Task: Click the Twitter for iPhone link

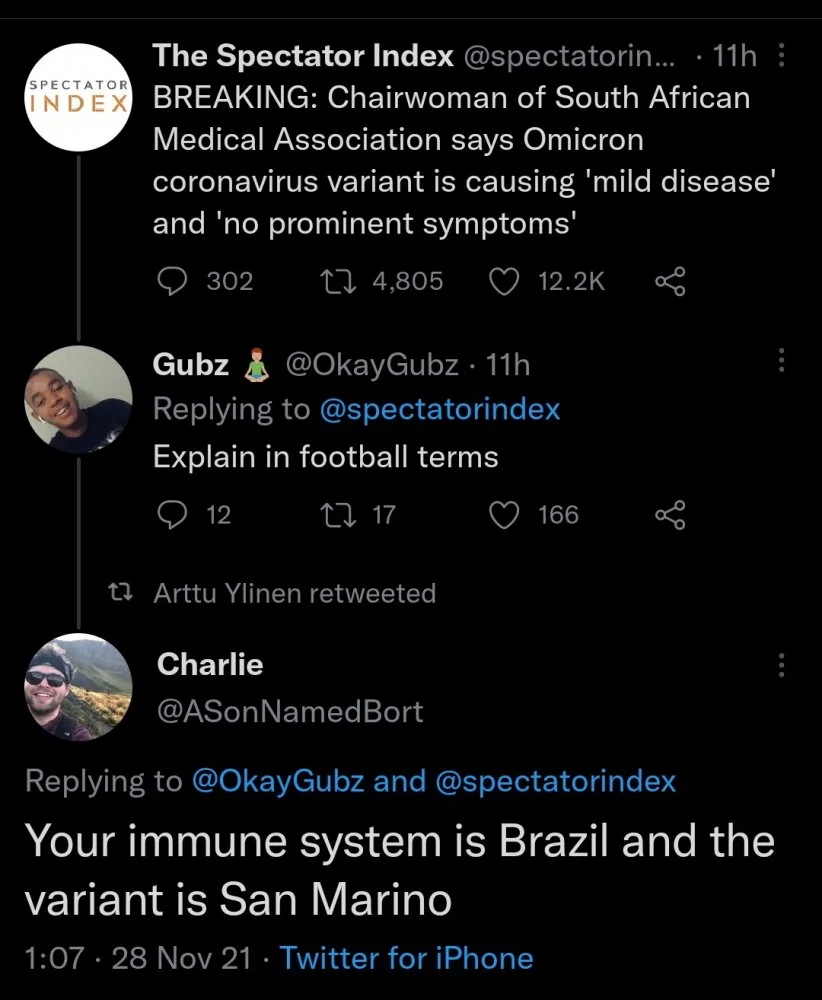Action: [x=406, y=958]
